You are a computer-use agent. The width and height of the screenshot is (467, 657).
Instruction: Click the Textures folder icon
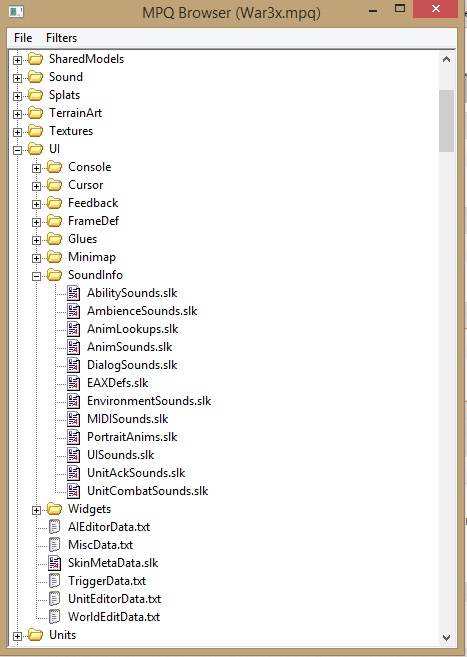click(35, 131)
